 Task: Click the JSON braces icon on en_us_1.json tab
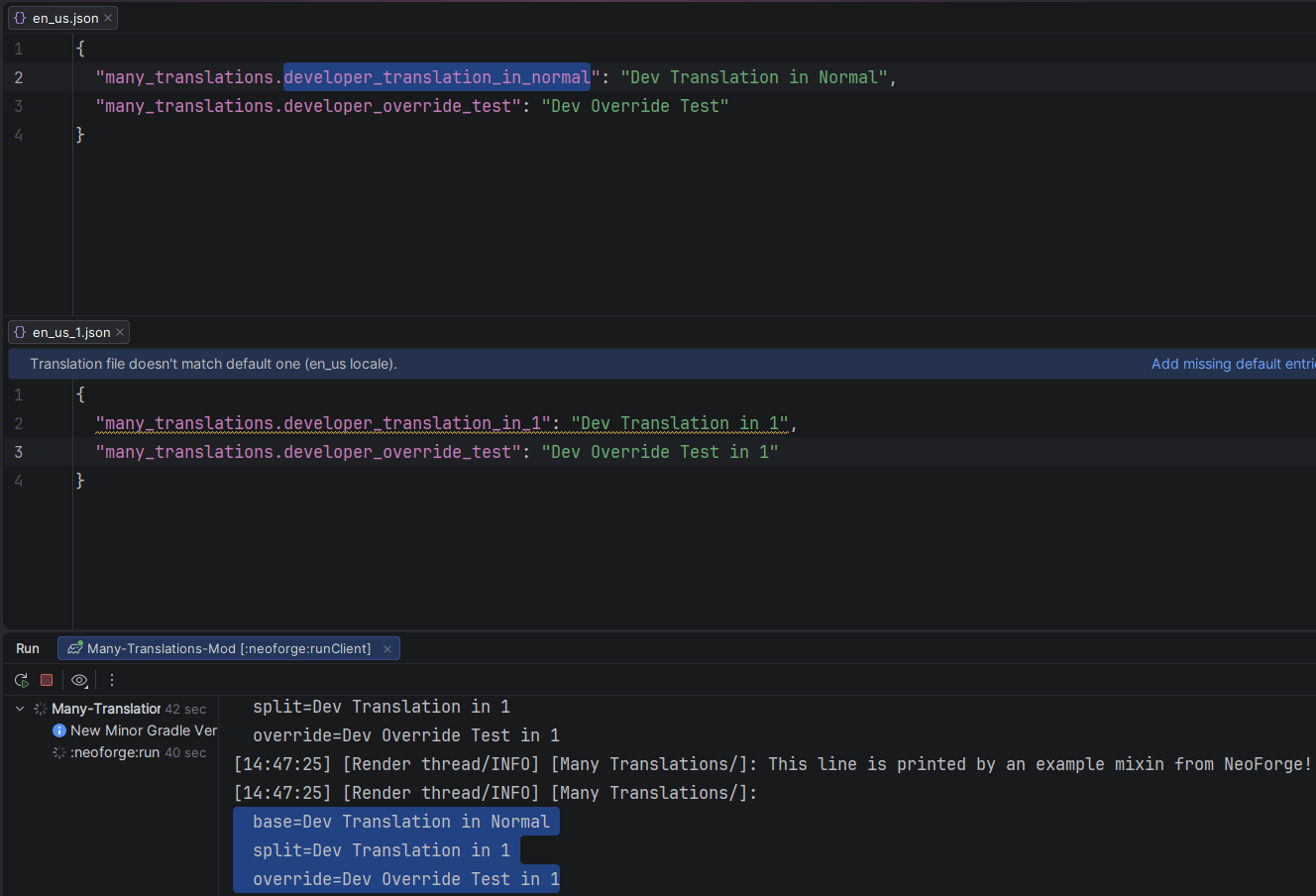pyautogui.click(x=20, y=332)
